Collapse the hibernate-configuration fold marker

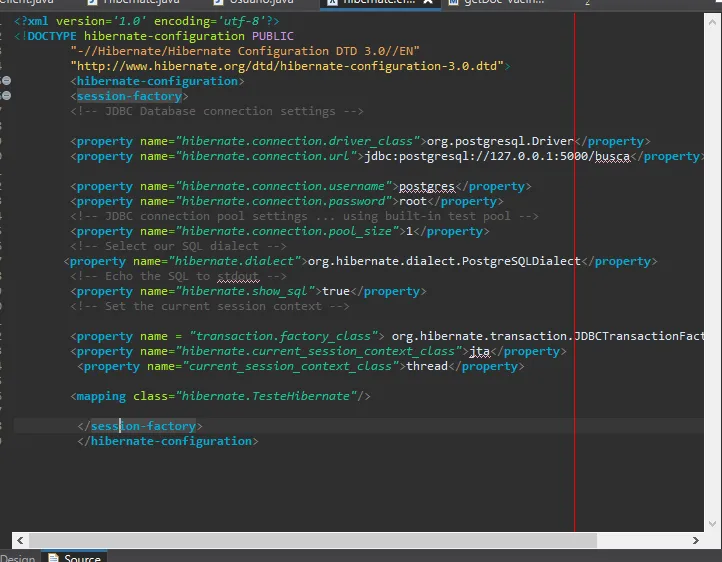coord(6,80)
